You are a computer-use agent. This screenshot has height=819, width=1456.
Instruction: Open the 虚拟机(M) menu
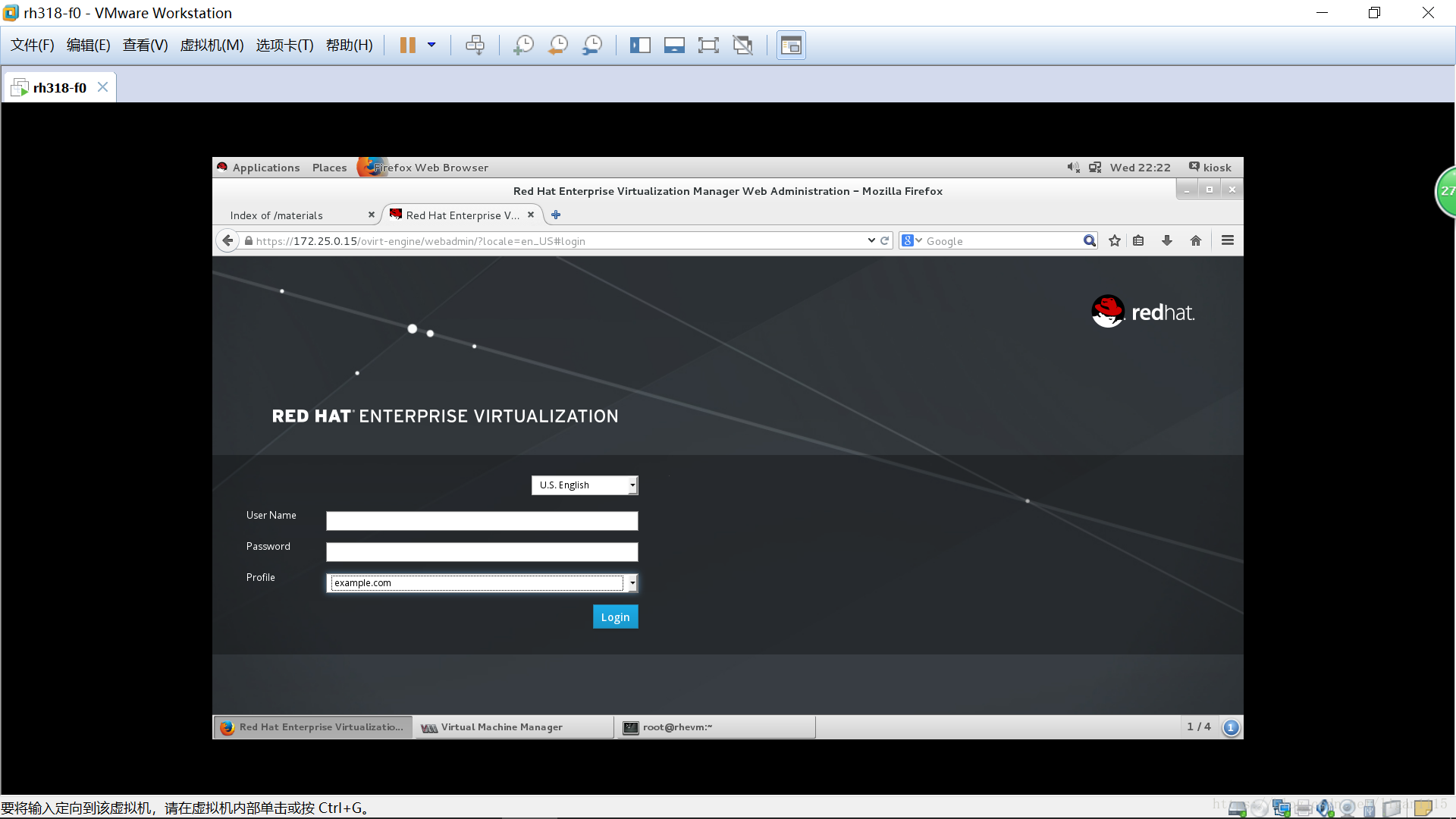[x=212, y=45]
